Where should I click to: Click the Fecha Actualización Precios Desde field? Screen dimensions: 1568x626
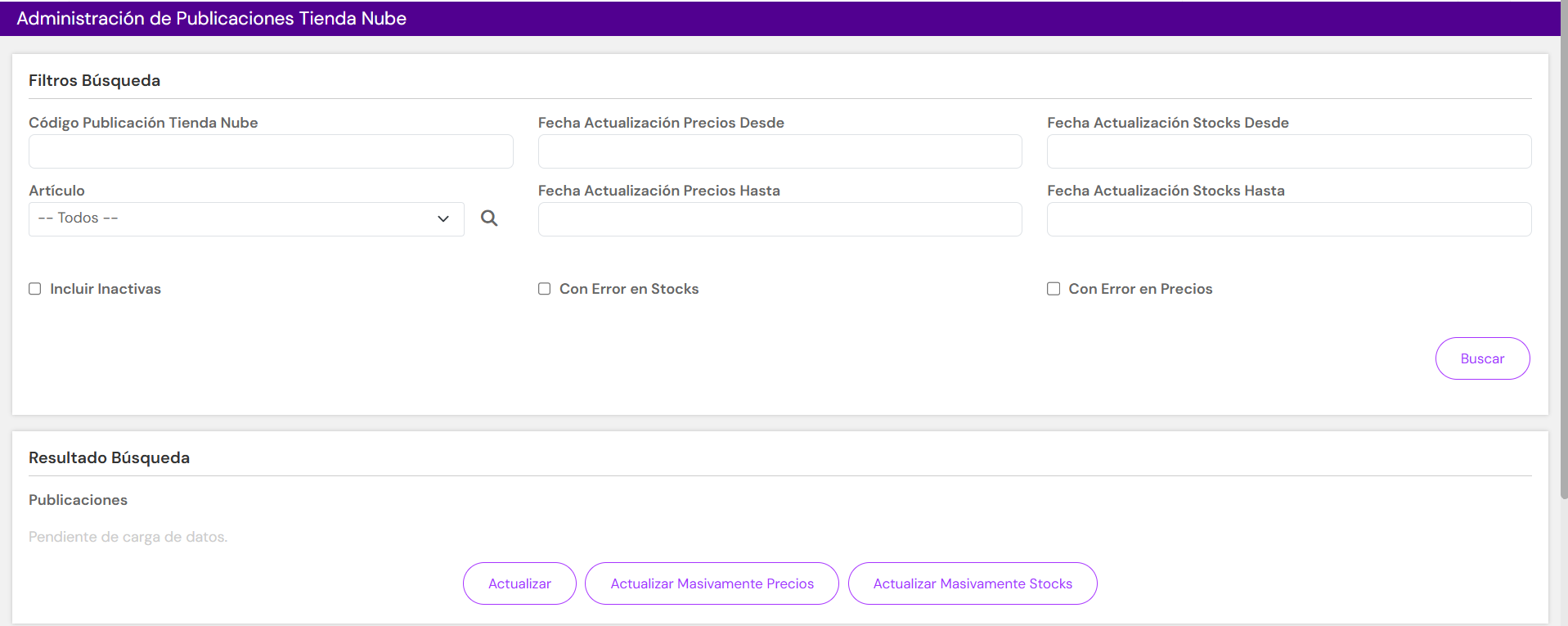[x=780, y=151]
